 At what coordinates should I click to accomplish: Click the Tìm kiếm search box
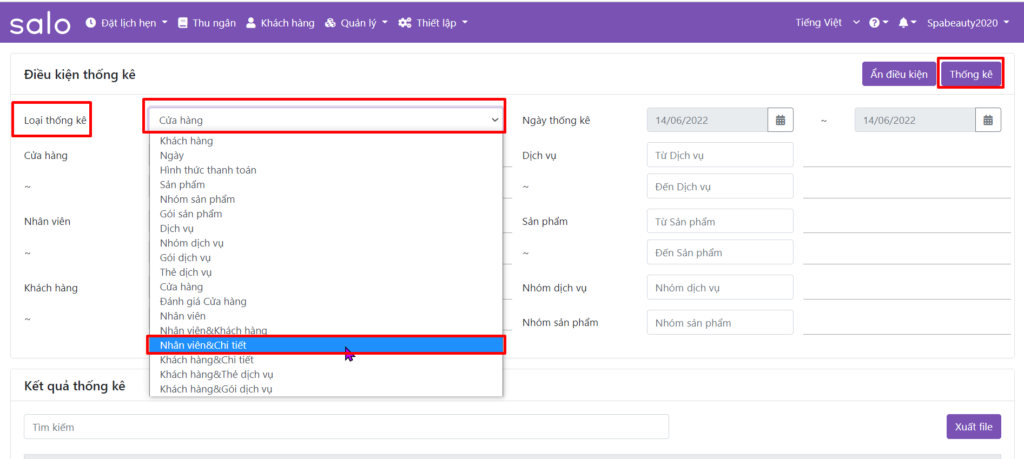(x=346, y=427)
